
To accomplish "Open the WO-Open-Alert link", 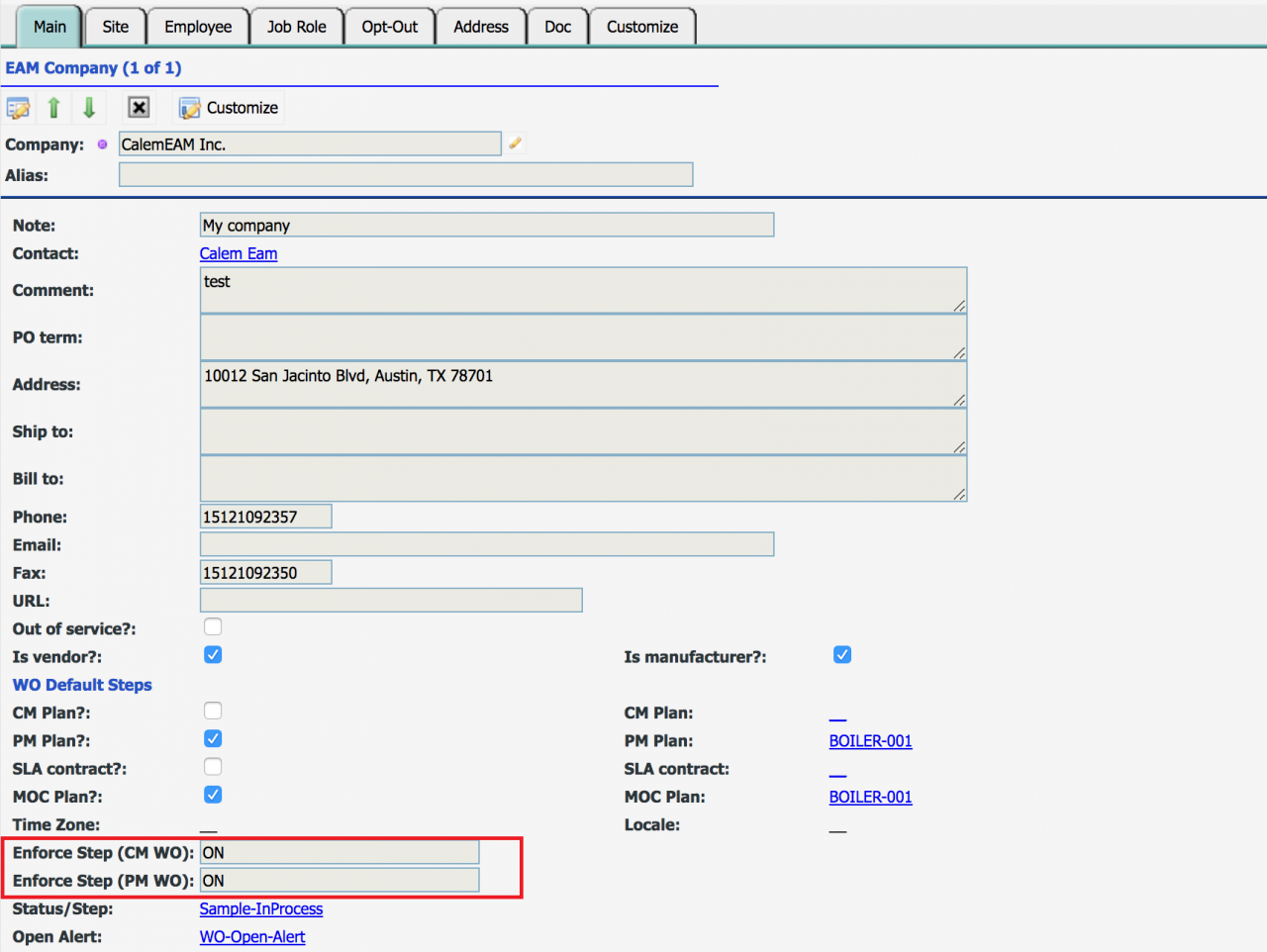I will [x=252, y=936].
